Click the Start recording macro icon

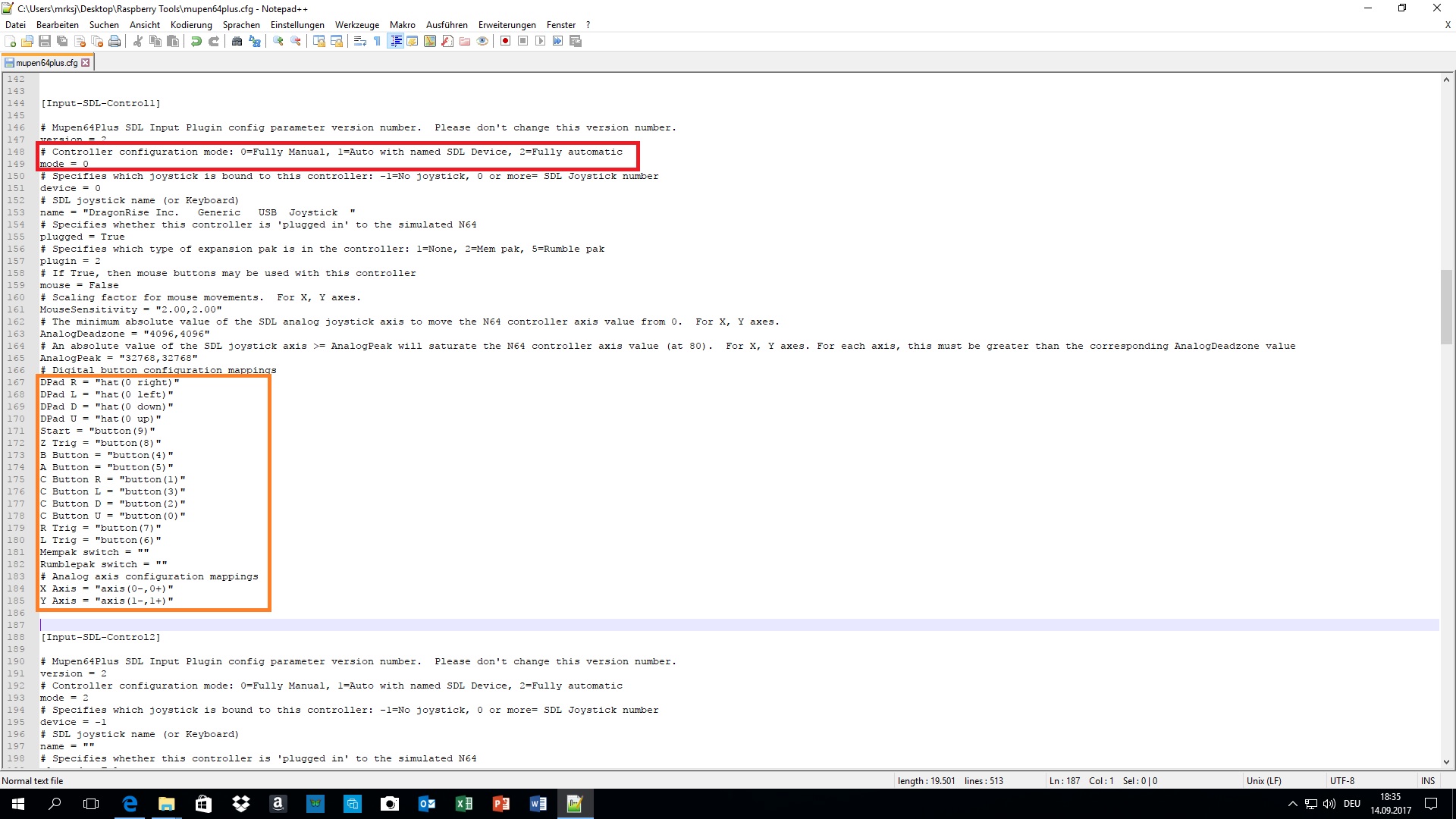(505, 41)
